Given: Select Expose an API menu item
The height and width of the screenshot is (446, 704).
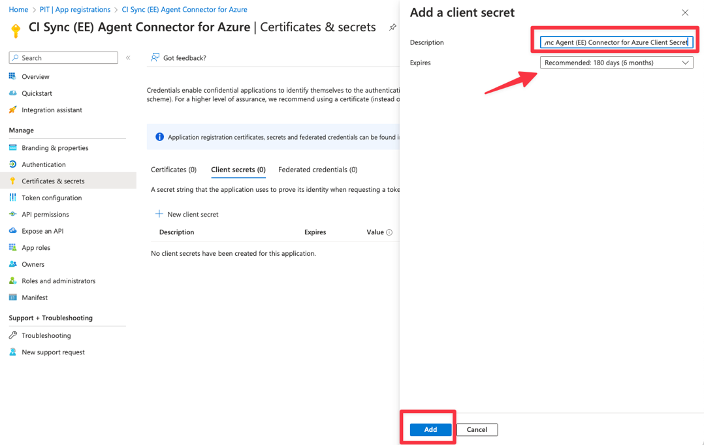Looking at the screenshot, I should (x=42, y=231).
